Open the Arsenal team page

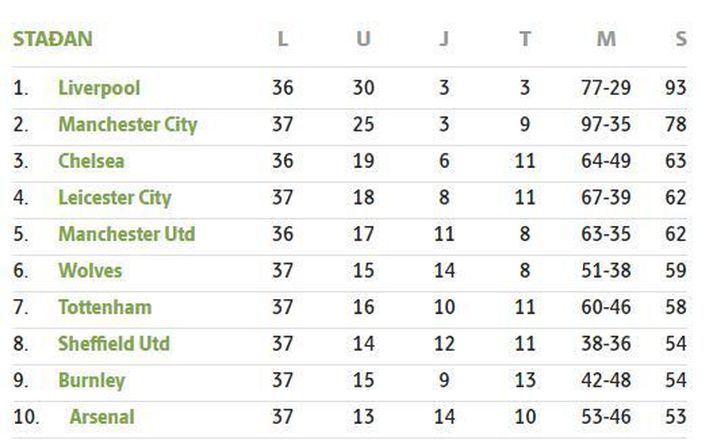[x=102, y=417]
